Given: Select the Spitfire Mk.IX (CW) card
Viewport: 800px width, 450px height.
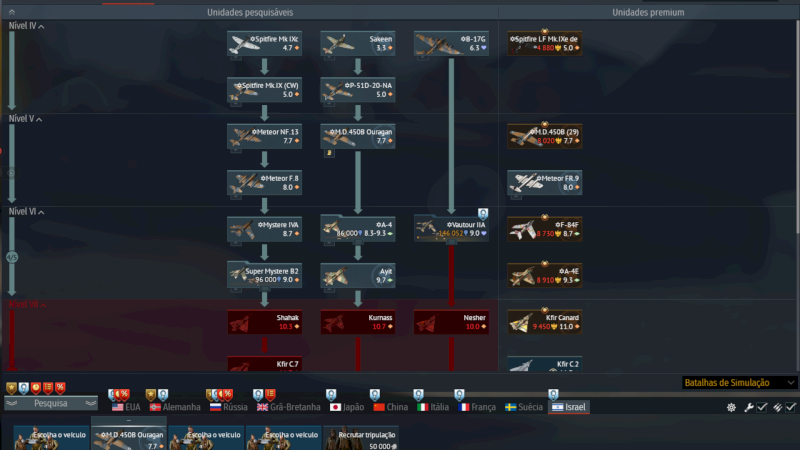Looking at the screenshot, I should point(264,90).
